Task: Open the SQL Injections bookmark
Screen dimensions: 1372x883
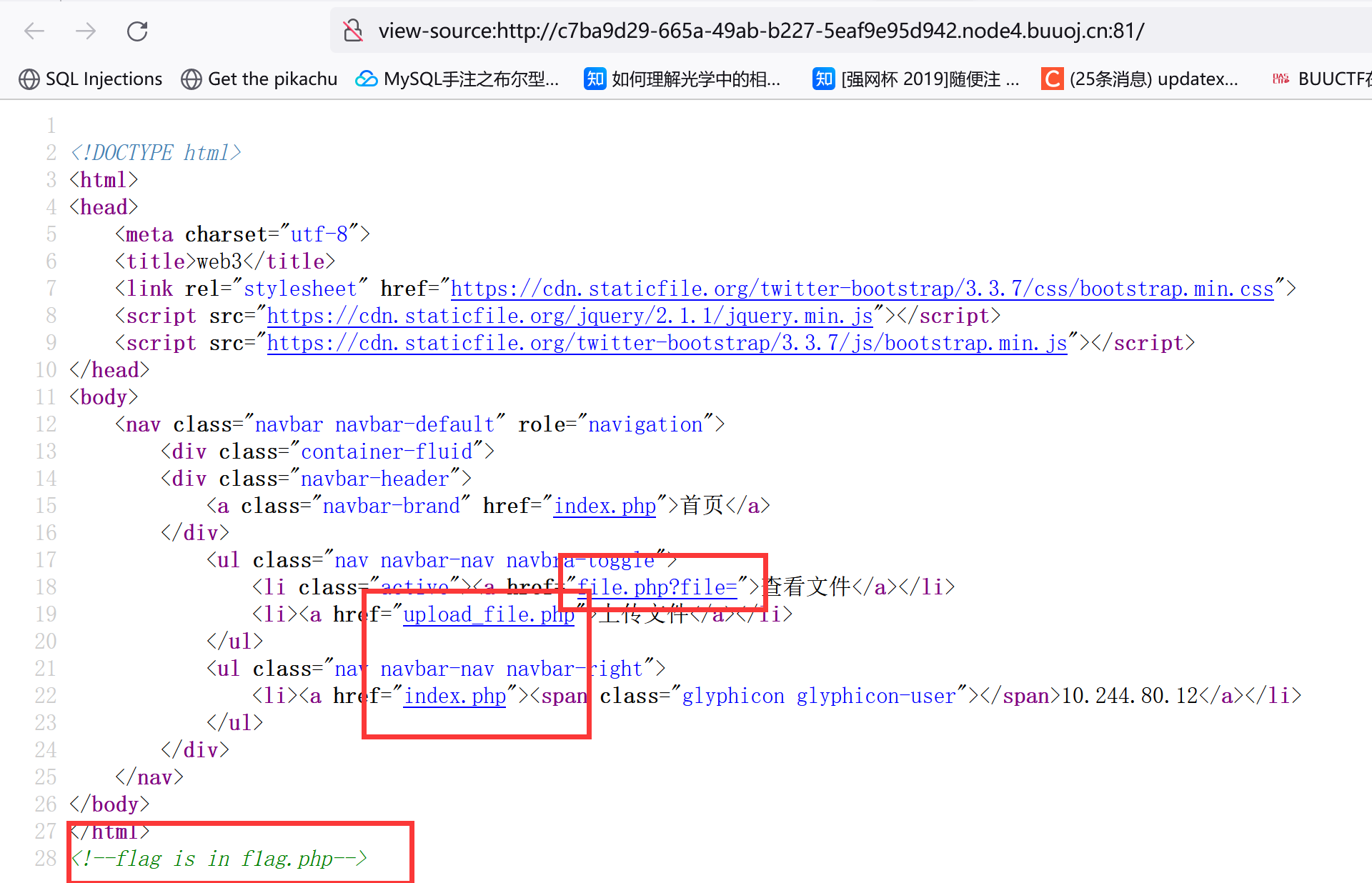Action: pyautogui.click(x=90, y=79)
